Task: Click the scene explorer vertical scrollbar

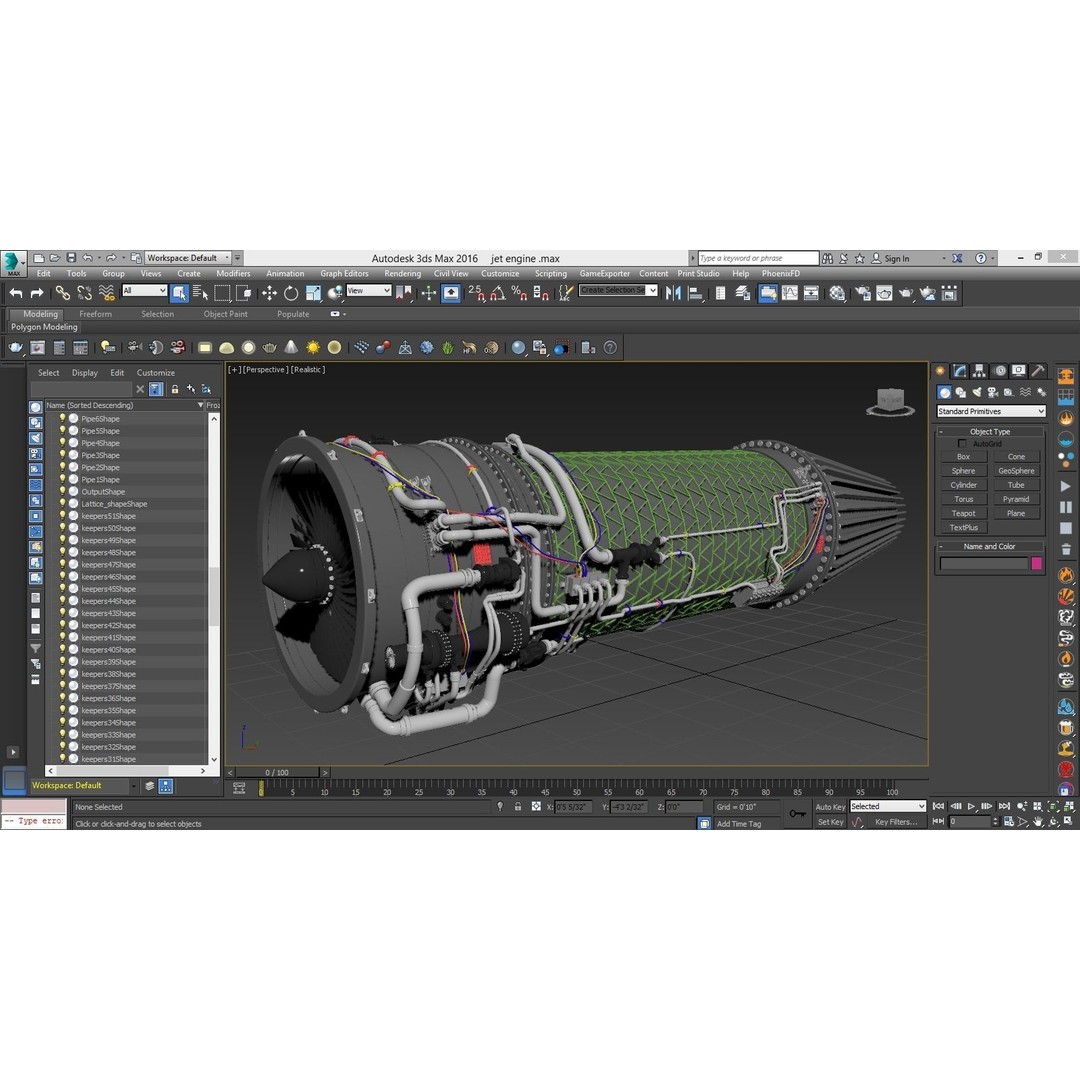Action: pos(214,589)
